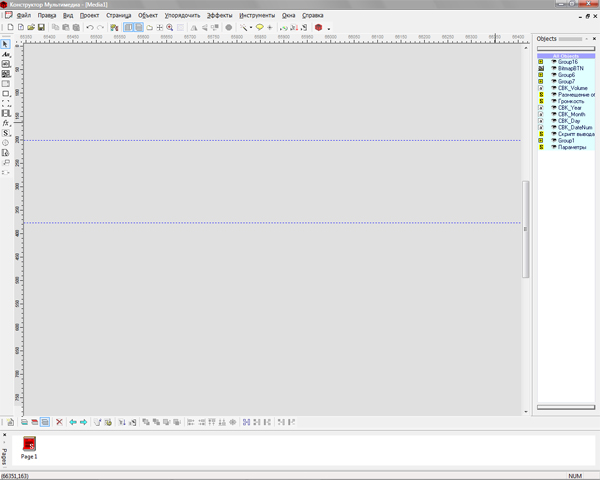600x480 pixels.
Task: Open the Эффекты menu
Action: [220, 15]
